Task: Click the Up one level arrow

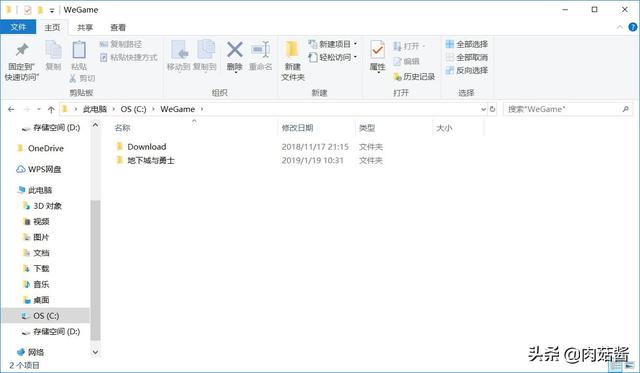Action: pos(51,109)
